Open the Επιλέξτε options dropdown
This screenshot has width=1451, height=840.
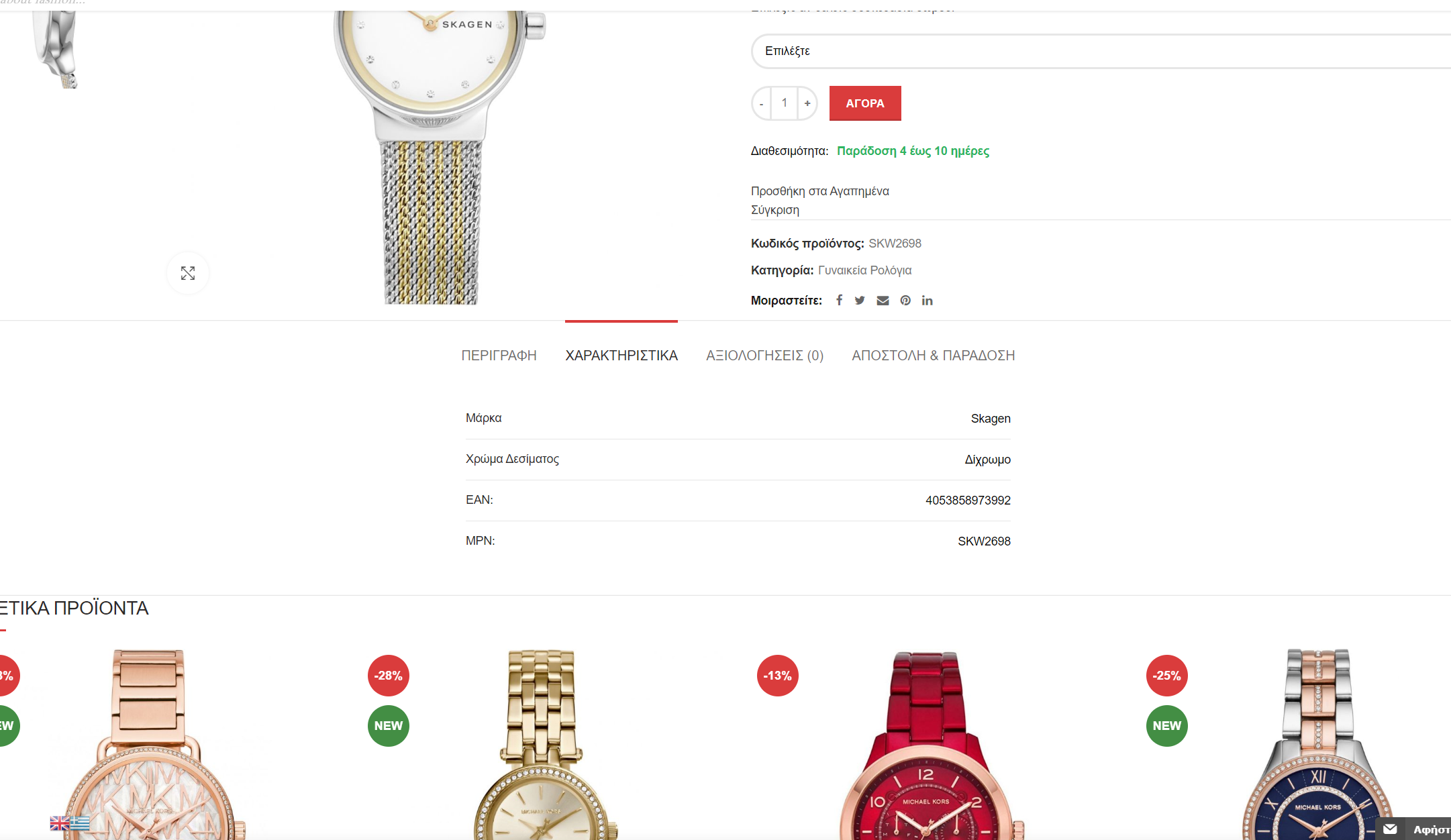[1101, 51]
